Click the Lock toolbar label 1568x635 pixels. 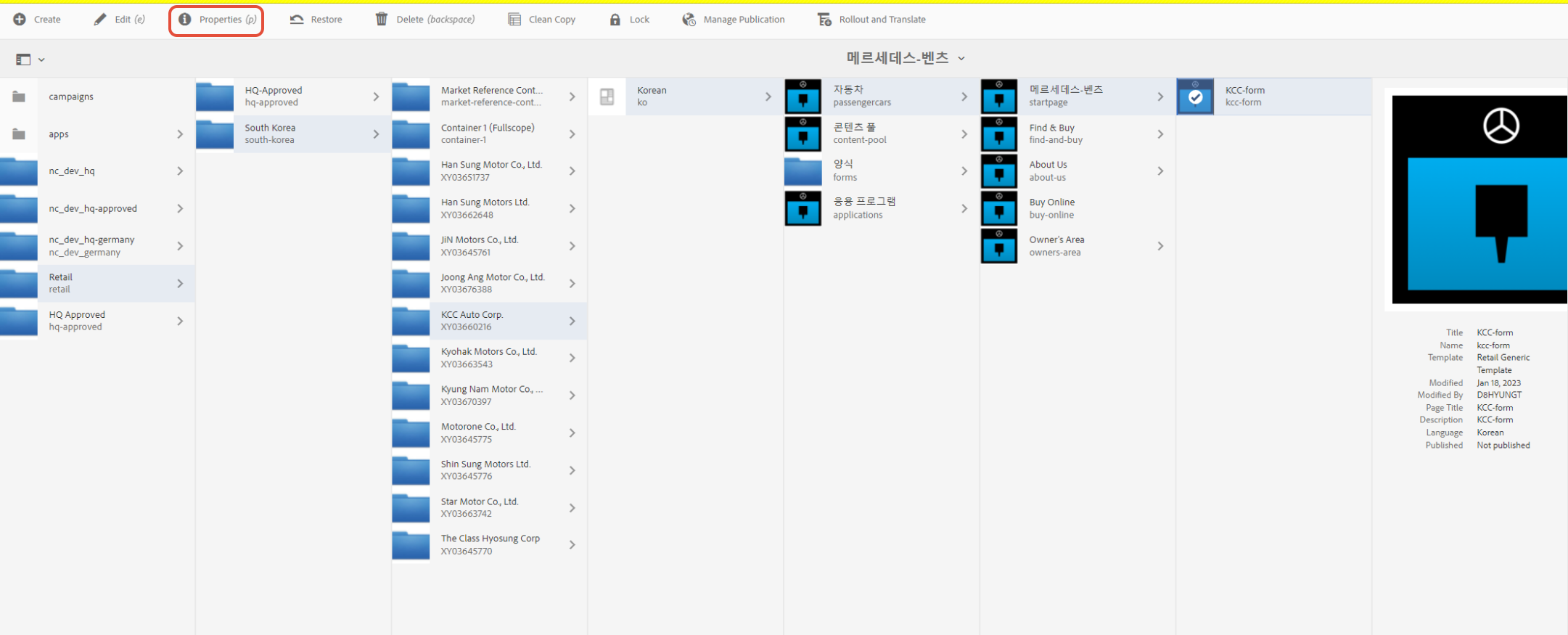click(x=639, y=20)
